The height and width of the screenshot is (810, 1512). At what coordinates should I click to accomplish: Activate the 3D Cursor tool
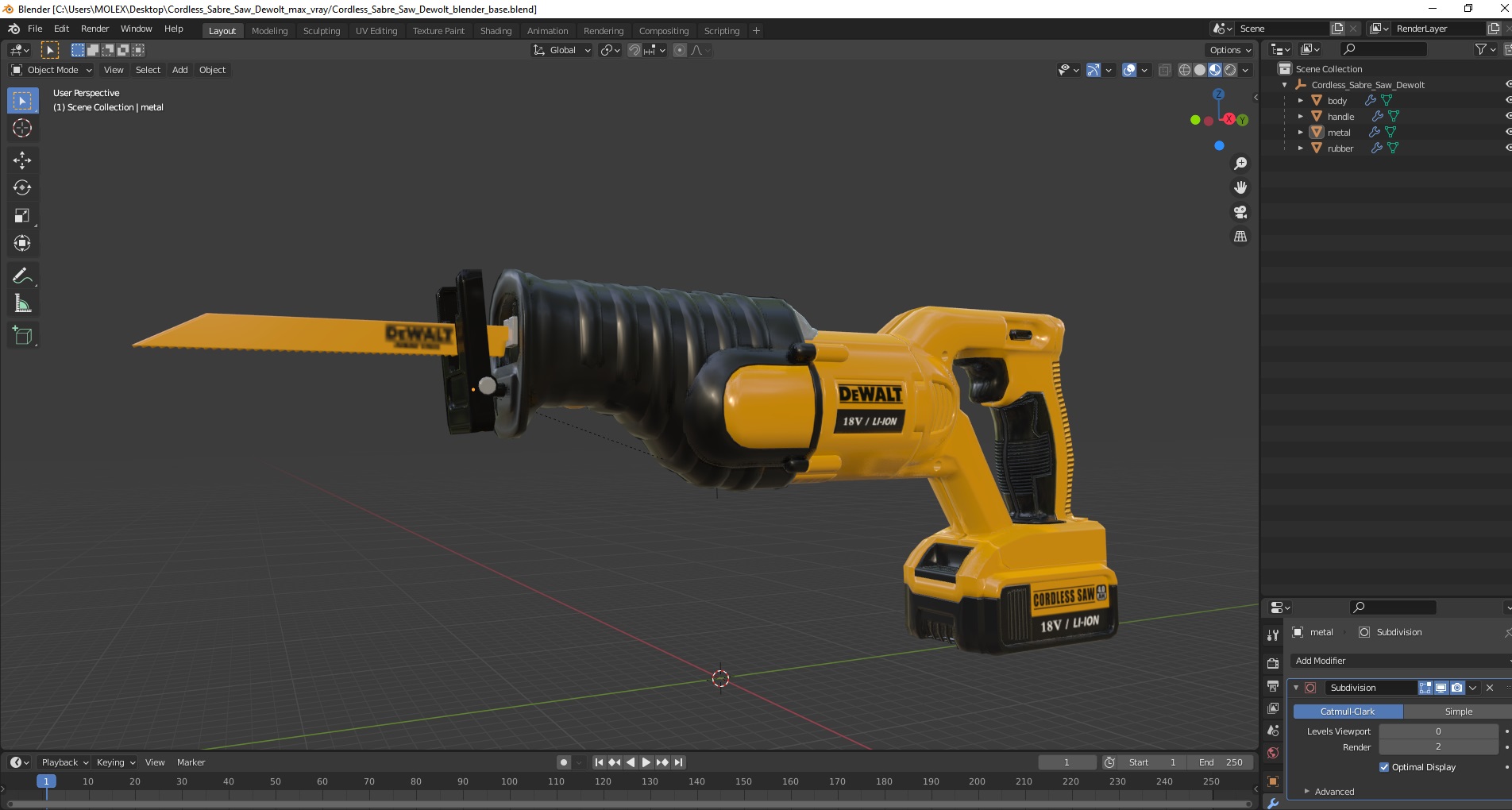(22, 128)
